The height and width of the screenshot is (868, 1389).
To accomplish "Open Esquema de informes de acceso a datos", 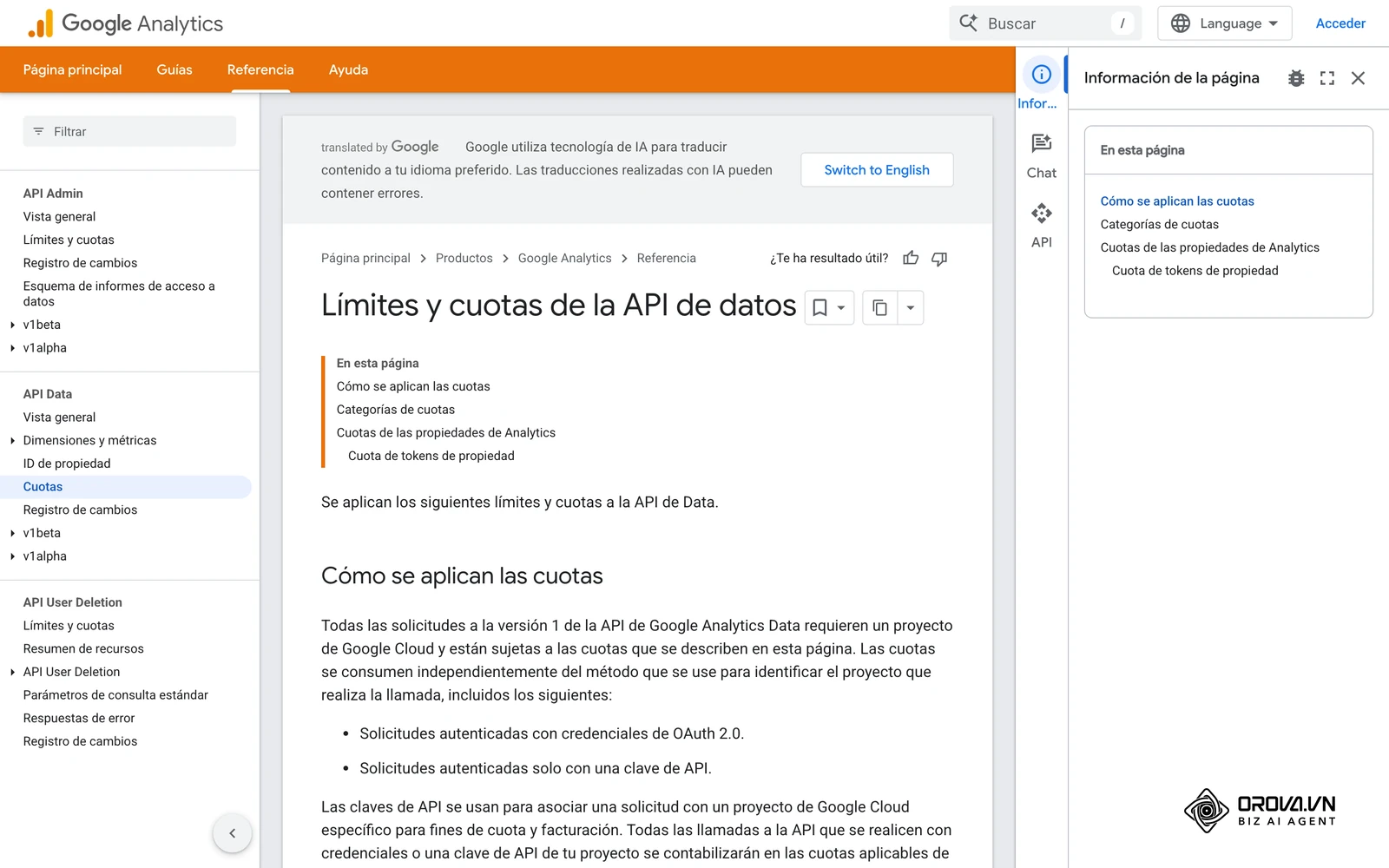I will pyautogui.click(x=119, y=293).
